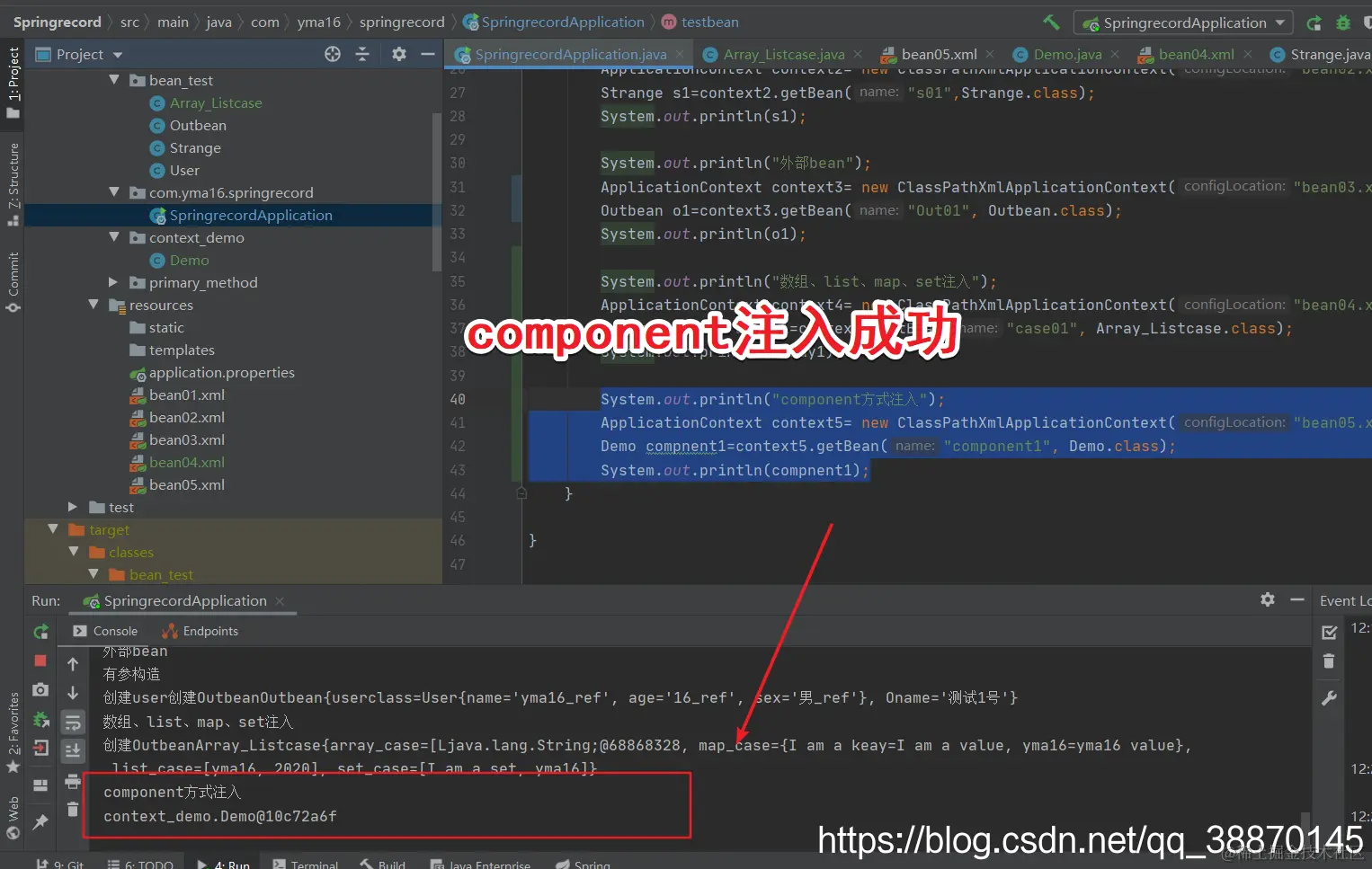Toggle scroll to end in console
The width and height of the screenshot is (1372, 869).
pos(73,750)
